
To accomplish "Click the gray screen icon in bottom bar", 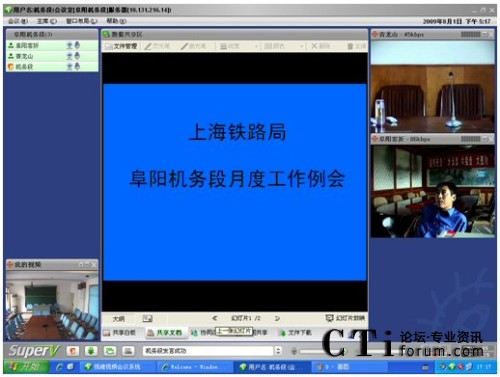I will (128, 351).
